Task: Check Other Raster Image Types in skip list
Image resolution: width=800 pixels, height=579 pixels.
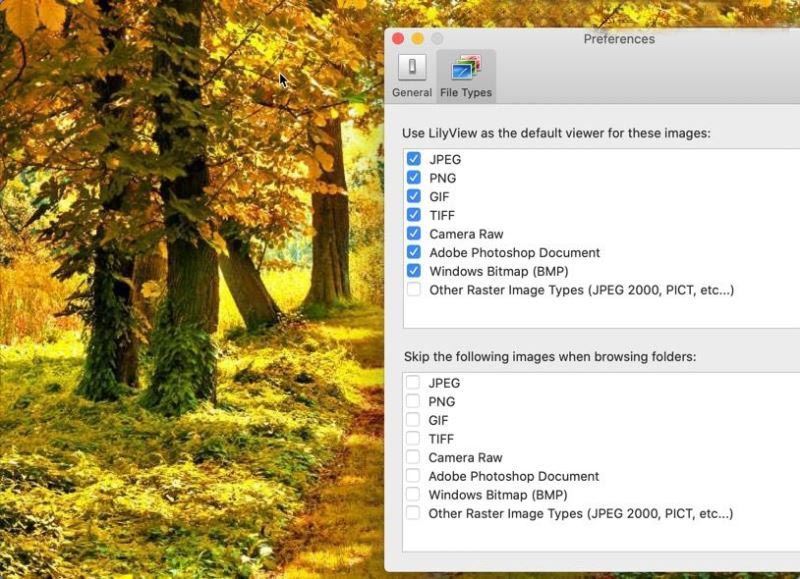Action: [413, 513]
